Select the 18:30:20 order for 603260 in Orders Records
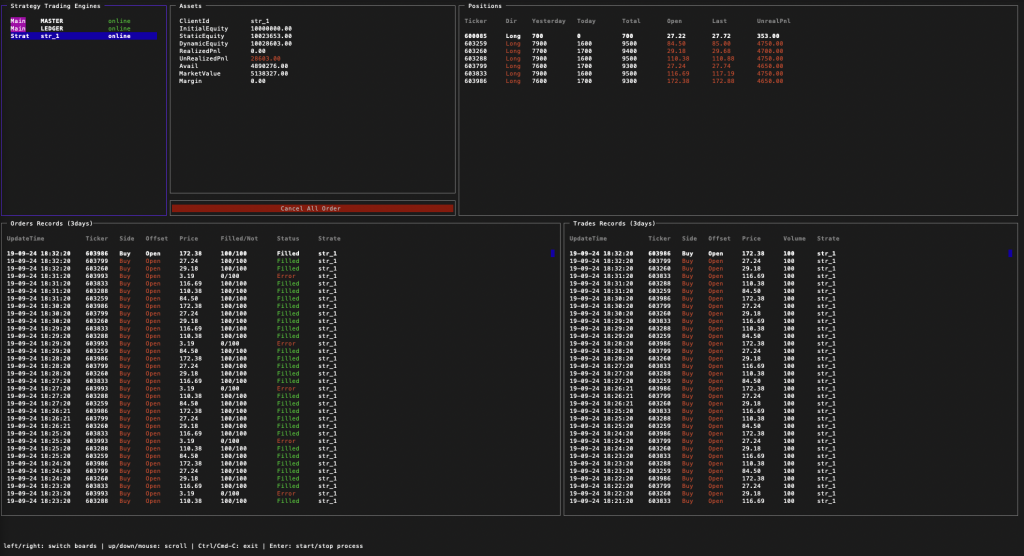 click(172, 321)
